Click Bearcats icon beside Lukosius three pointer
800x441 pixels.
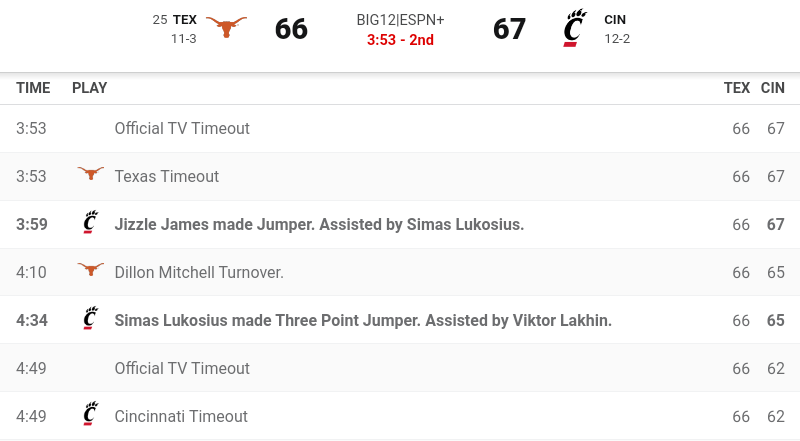tap(90, 320)
